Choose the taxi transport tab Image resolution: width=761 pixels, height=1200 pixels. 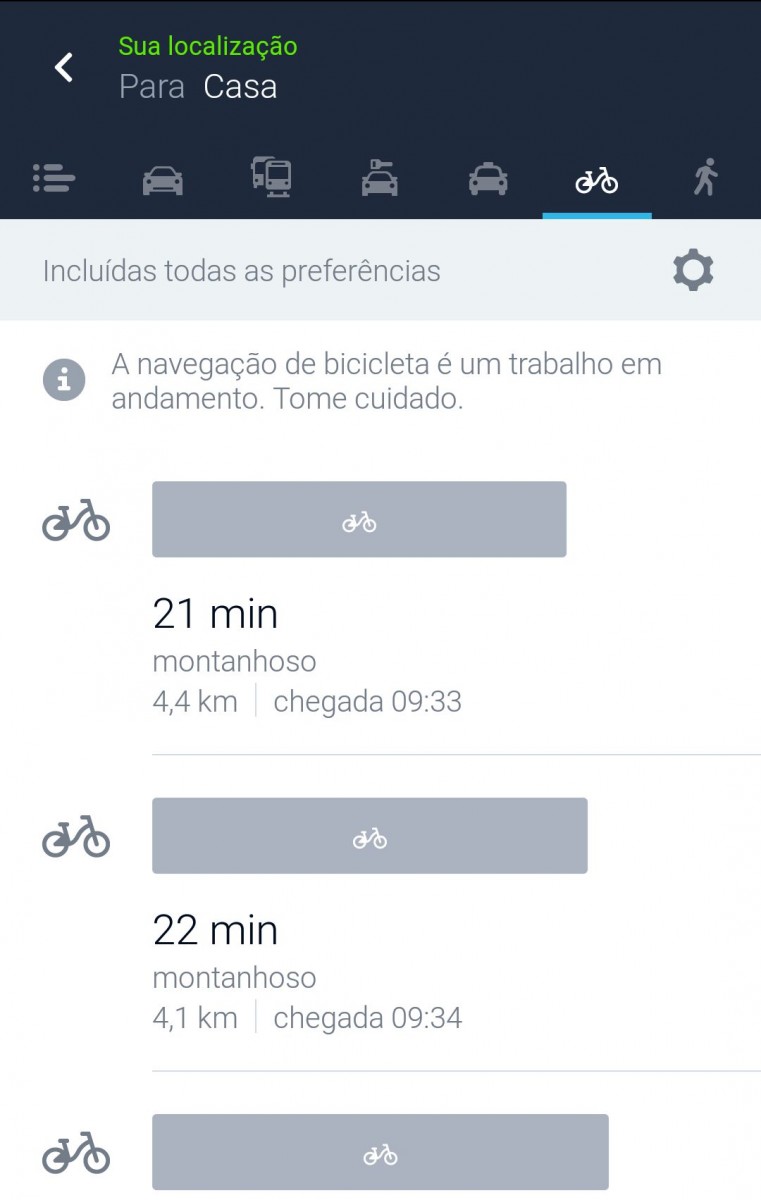488,180
